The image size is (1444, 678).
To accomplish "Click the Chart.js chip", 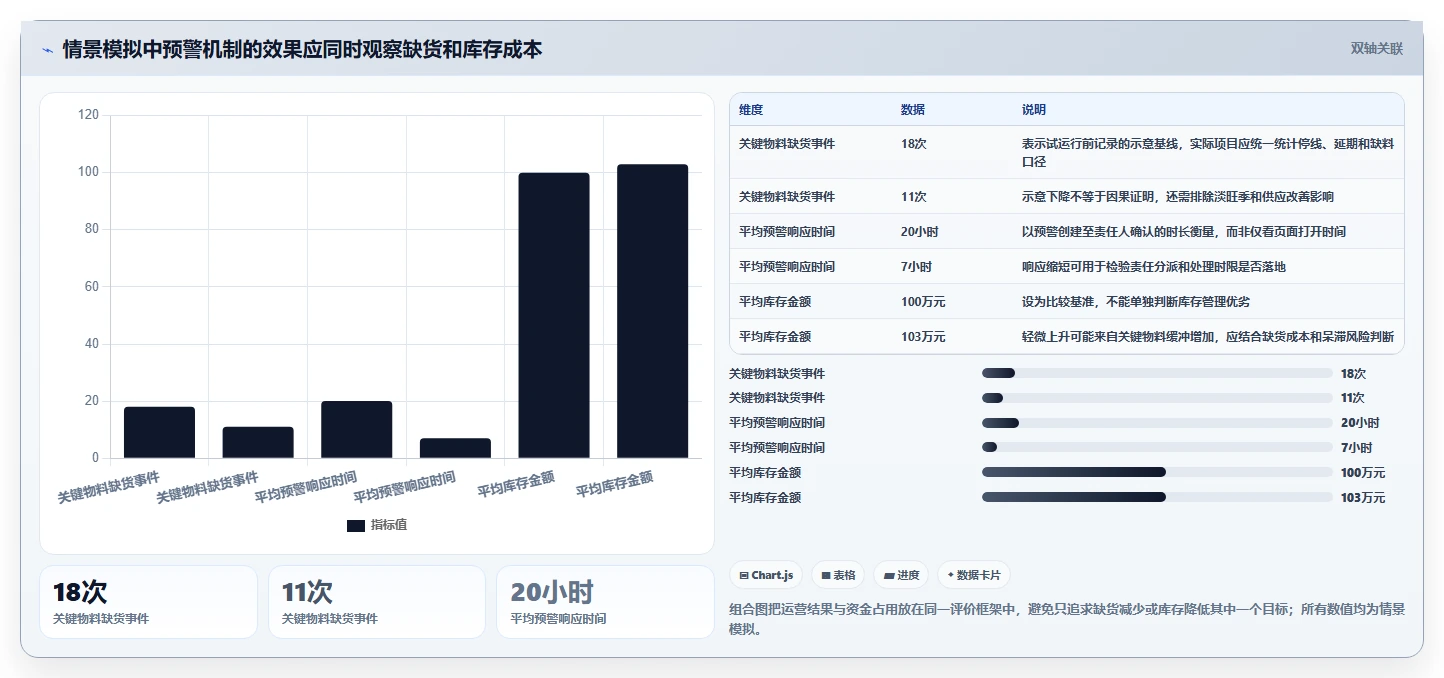I will [766, 575].
